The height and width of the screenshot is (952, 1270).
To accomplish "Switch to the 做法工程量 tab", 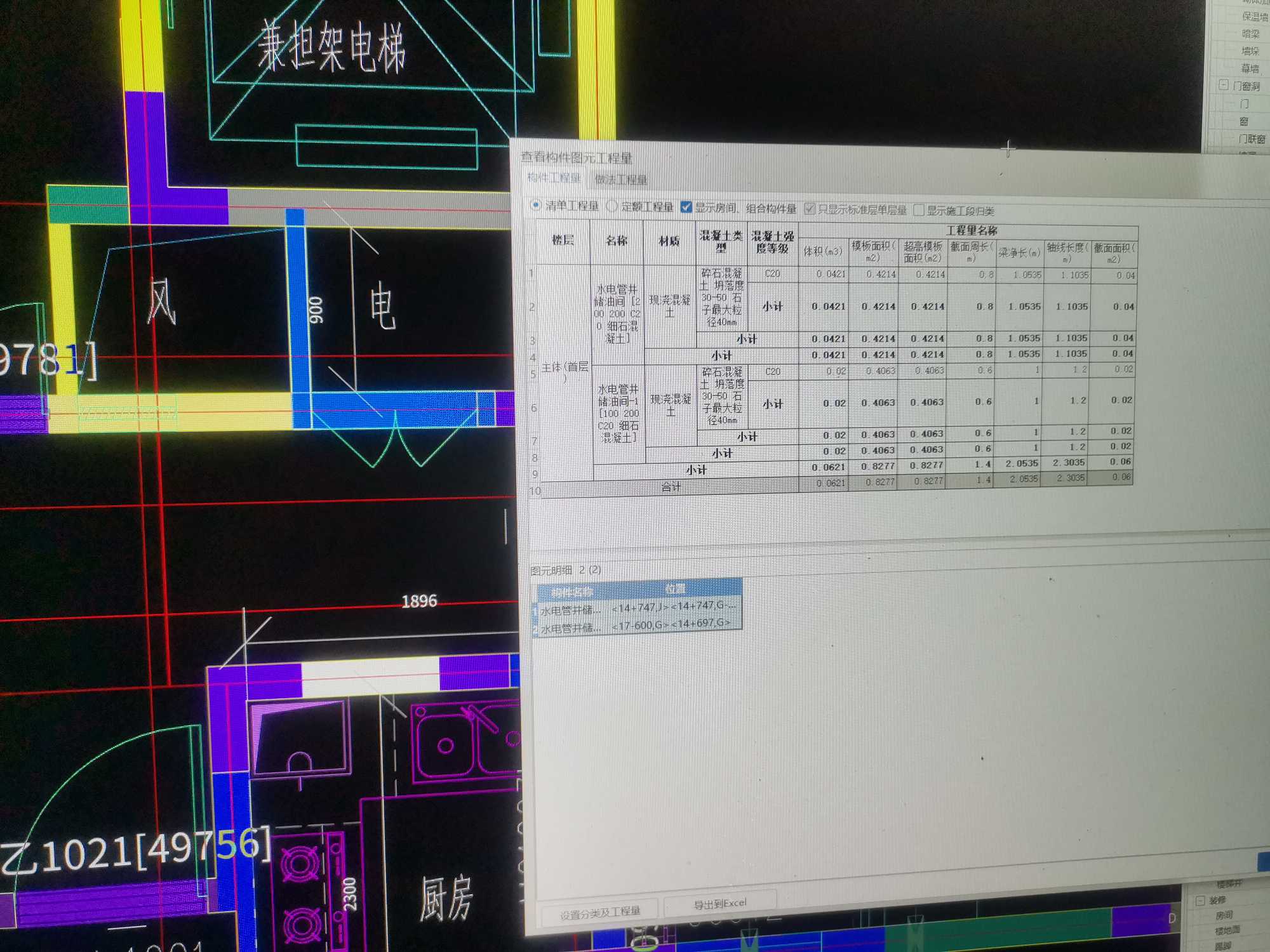I will (x=620, y=180).
